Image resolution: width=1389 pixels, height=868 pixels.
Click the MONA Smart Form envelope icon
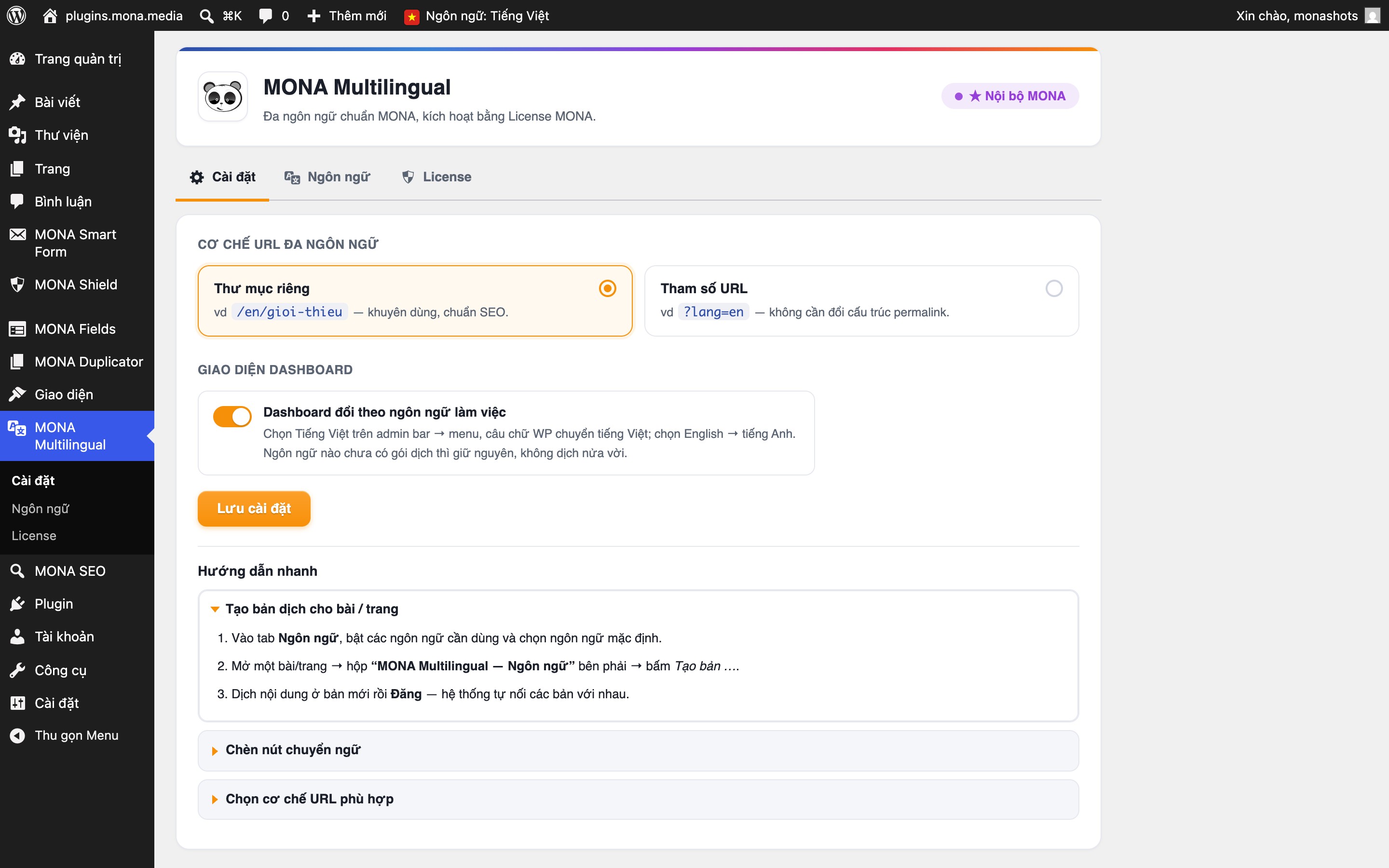point(17,234)
